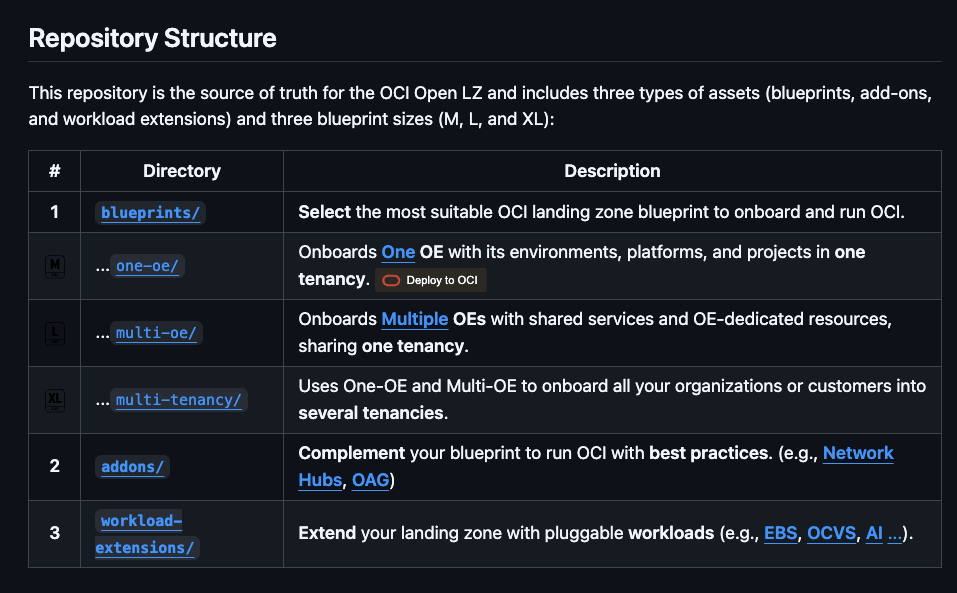
Task: Click the L size blueprint icon
Action: (x=55, y=333)
